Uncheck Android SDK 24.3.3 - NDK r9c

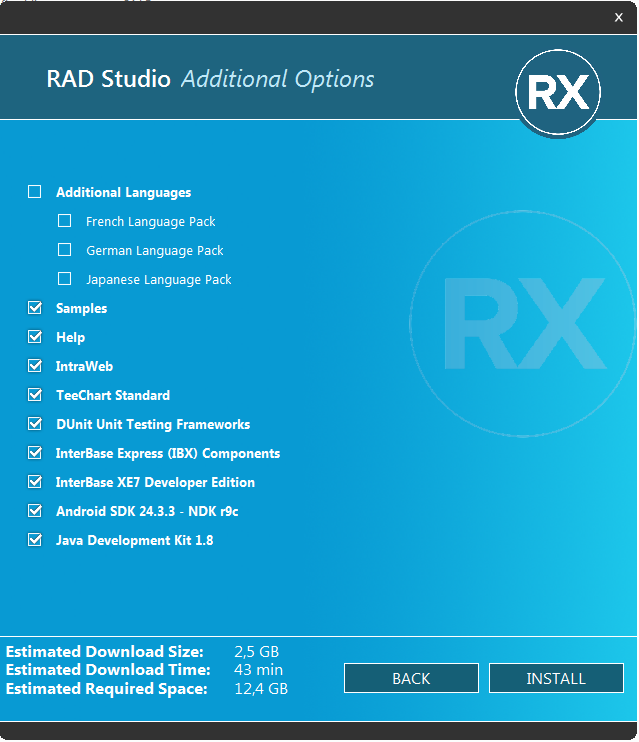(x=35, y=511)
